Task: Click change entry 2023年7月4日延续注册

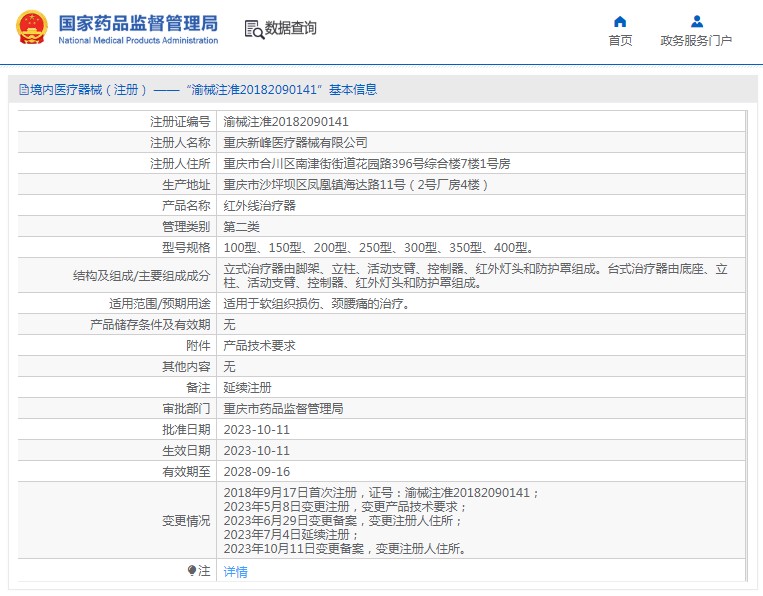Action: (x=291, y=535)
